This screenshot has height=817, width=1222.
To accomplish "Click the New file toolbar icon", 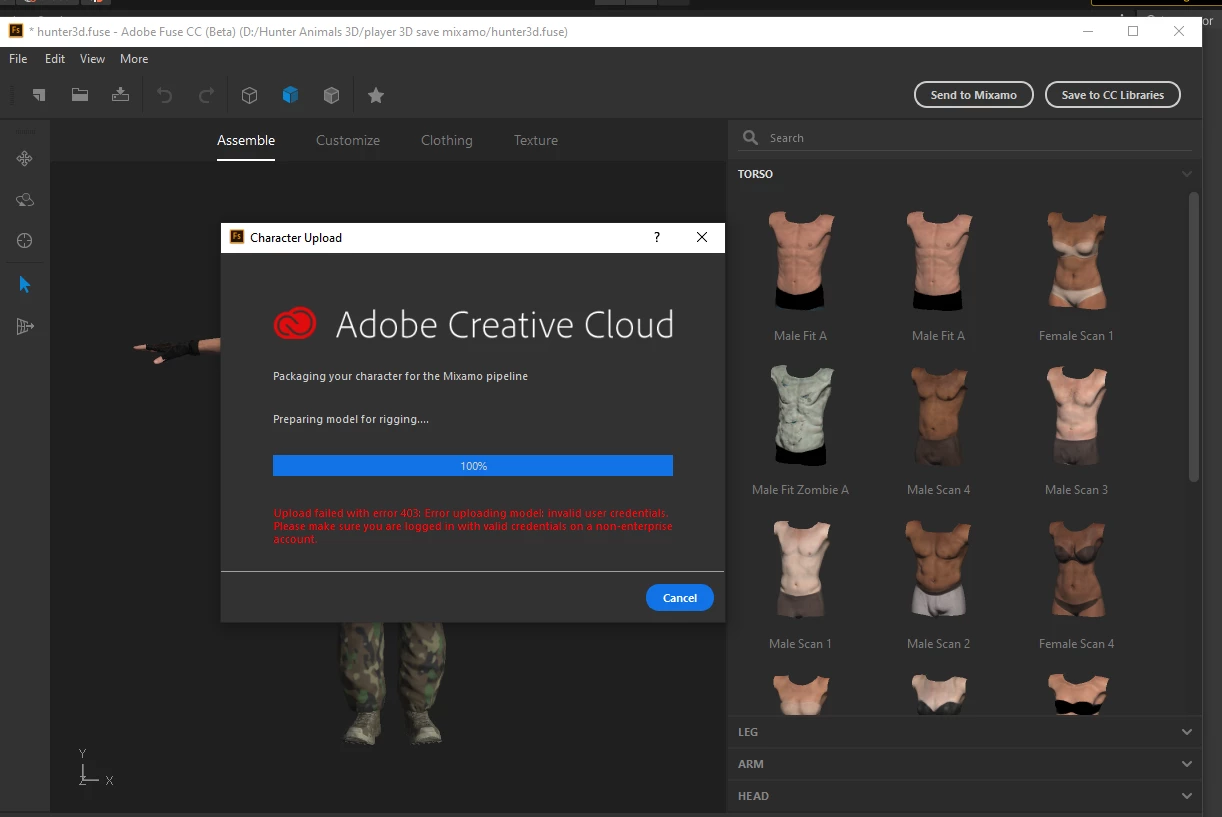I will pos(39,95).
